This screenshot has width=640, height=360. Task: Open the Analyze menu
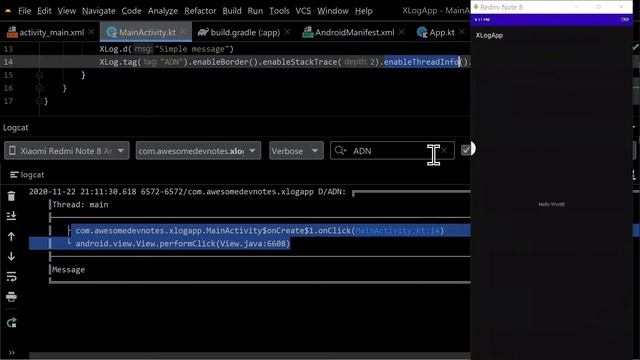162,11
